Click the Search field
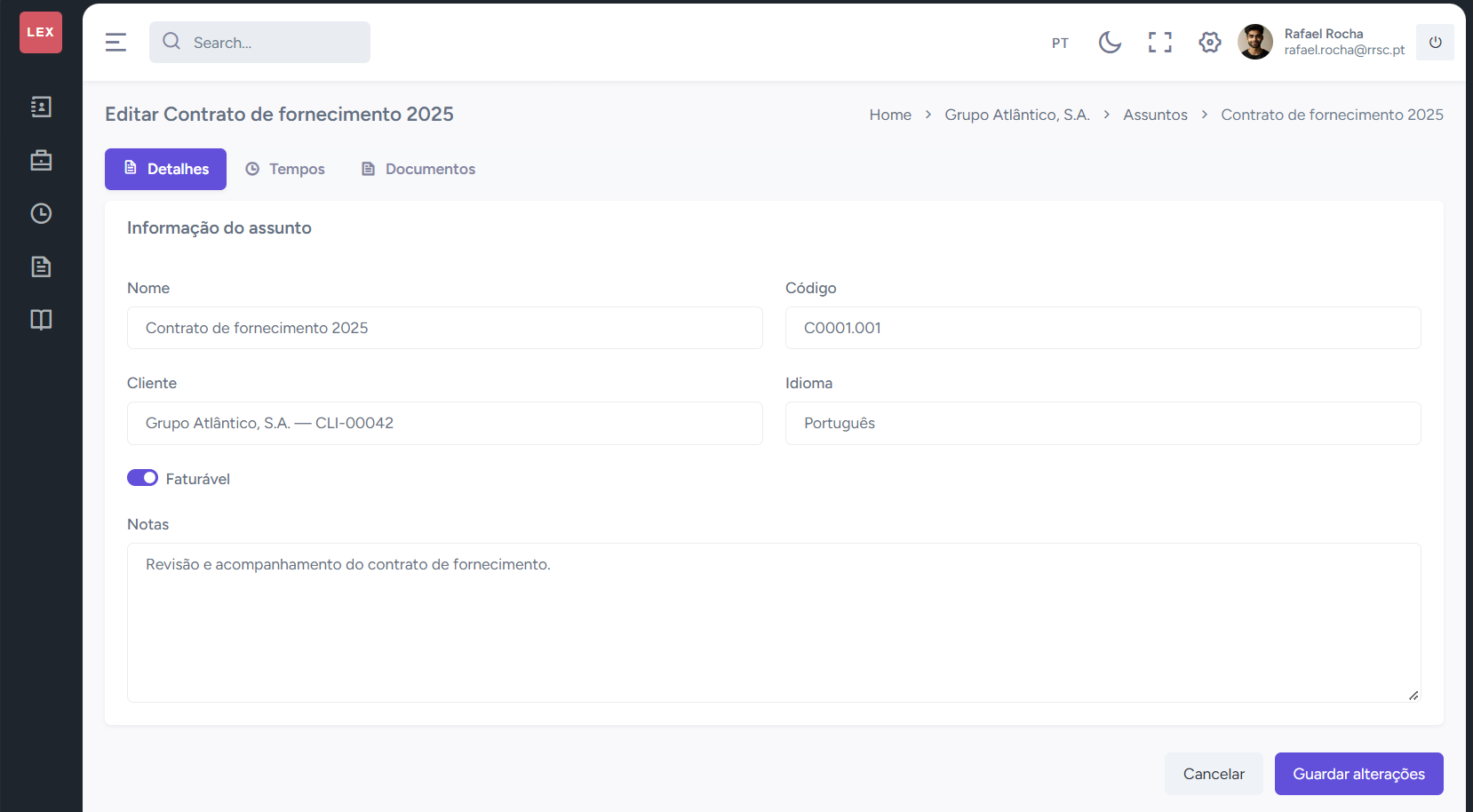Screen dimensions: 1473x812 [x=259, y=42]
